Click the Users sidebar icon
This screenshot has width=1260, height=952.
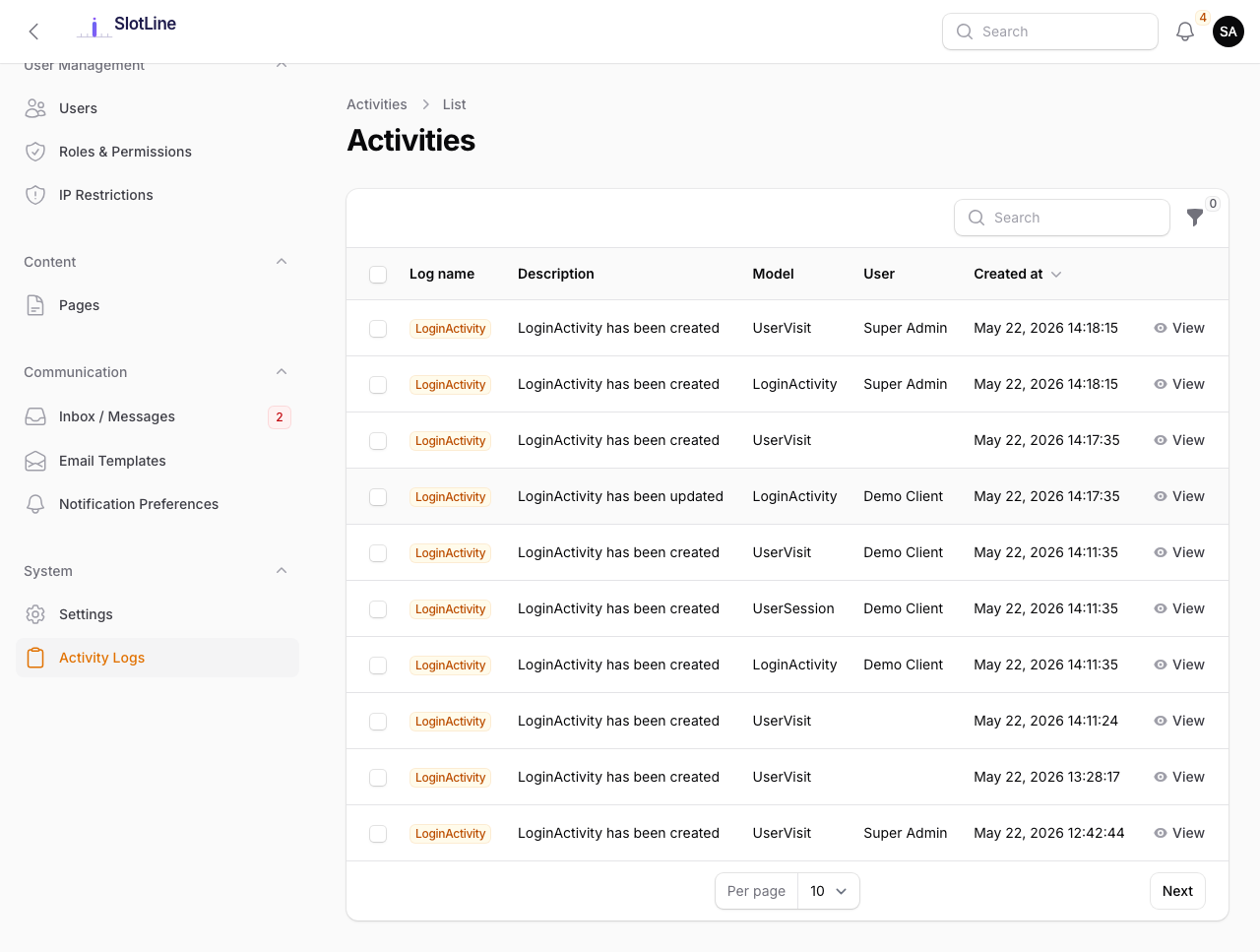pos(35,108)
